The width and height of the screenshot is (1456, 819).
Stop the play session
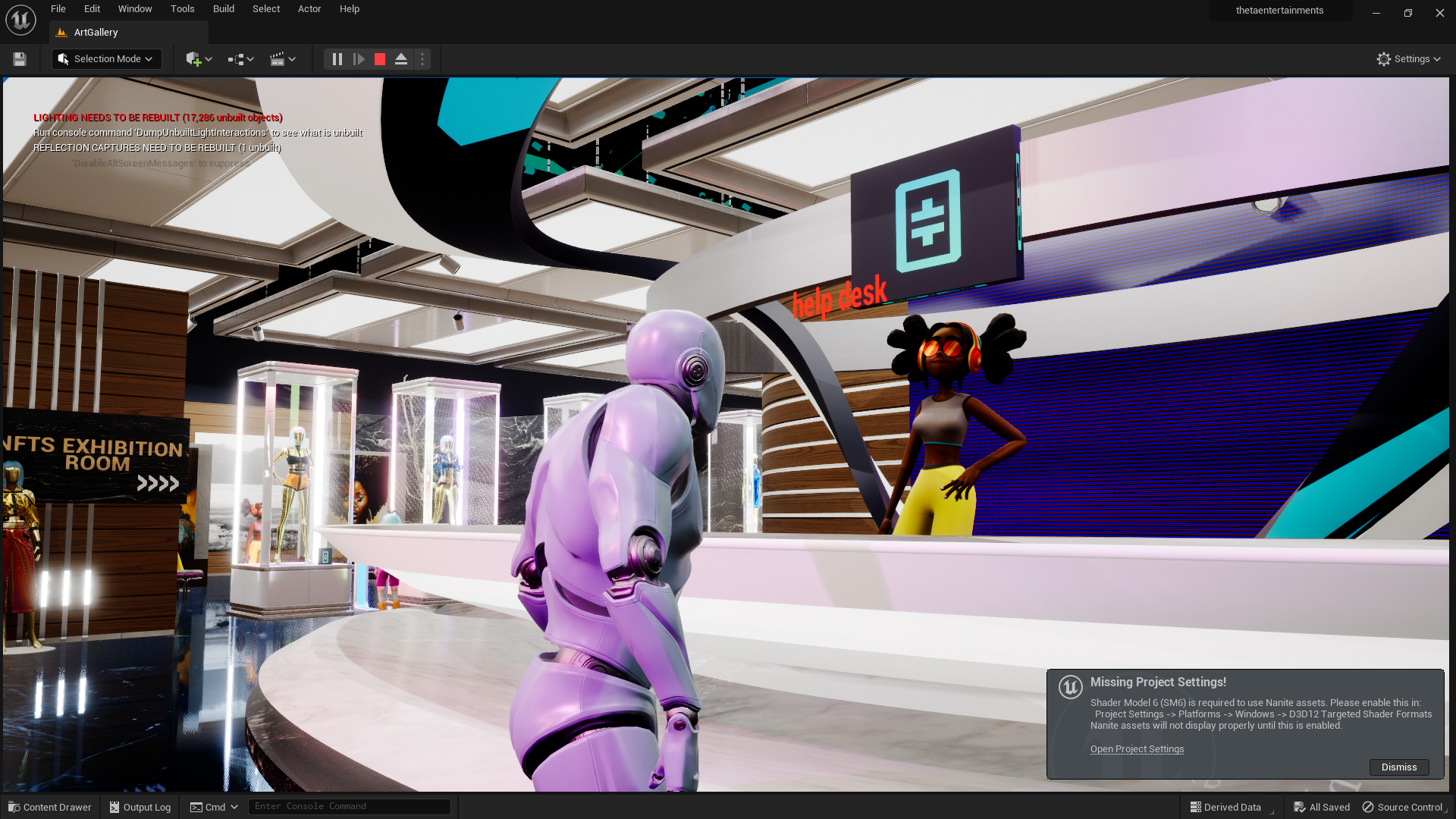click(380, 59)
